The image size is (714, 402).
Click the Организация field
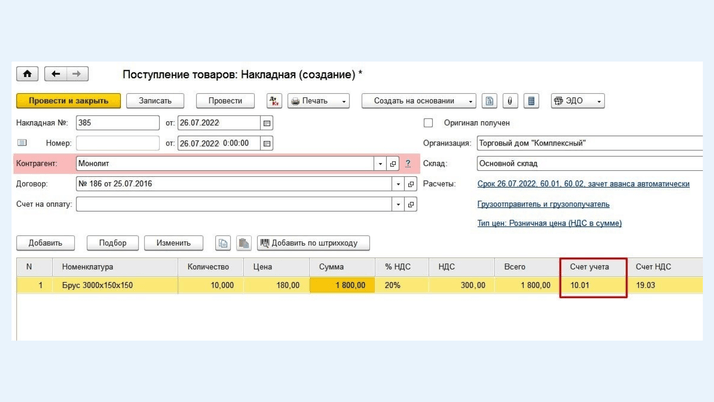point(590,143)
